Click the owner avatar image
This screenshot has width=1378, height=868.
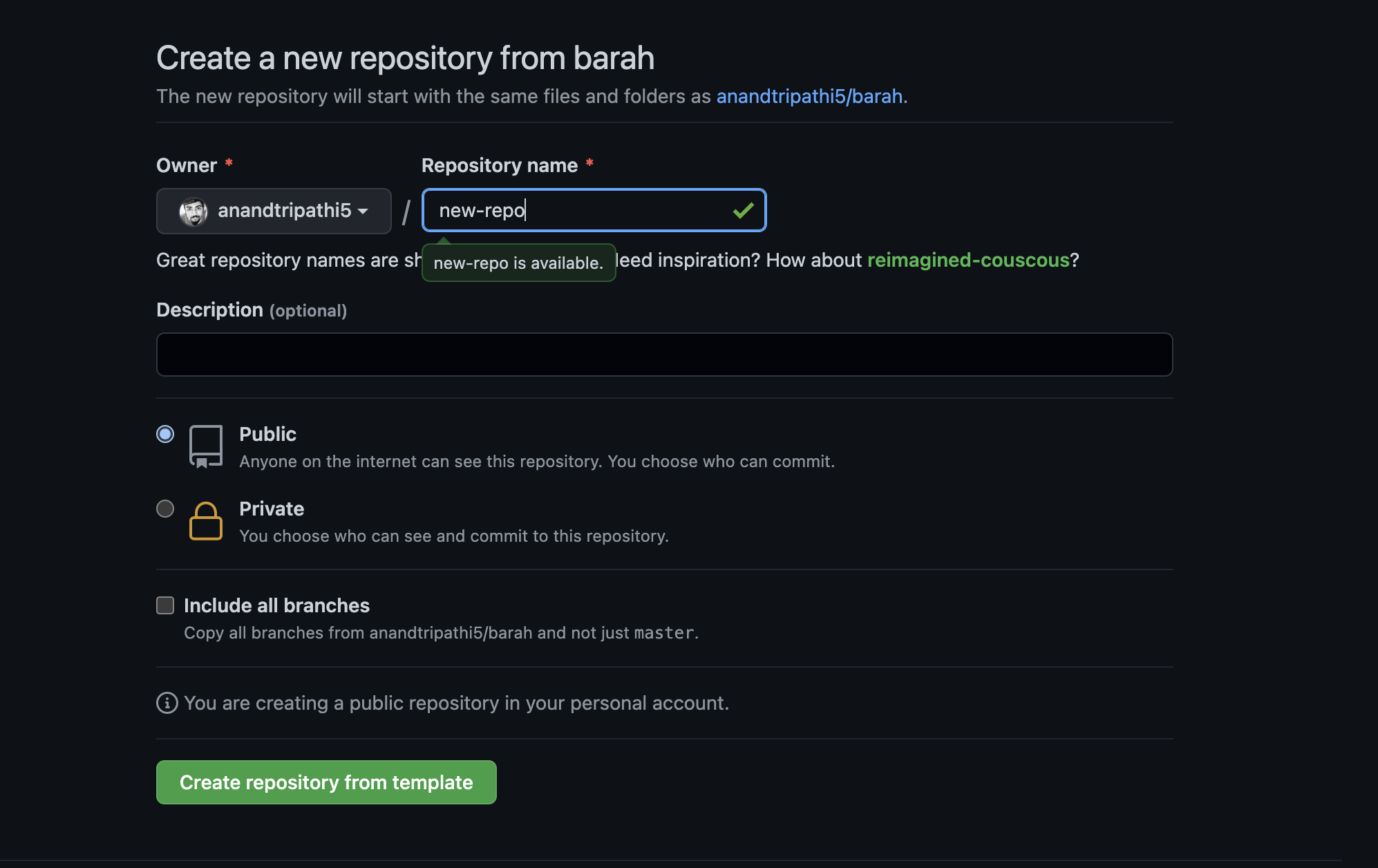coord(194,211)
